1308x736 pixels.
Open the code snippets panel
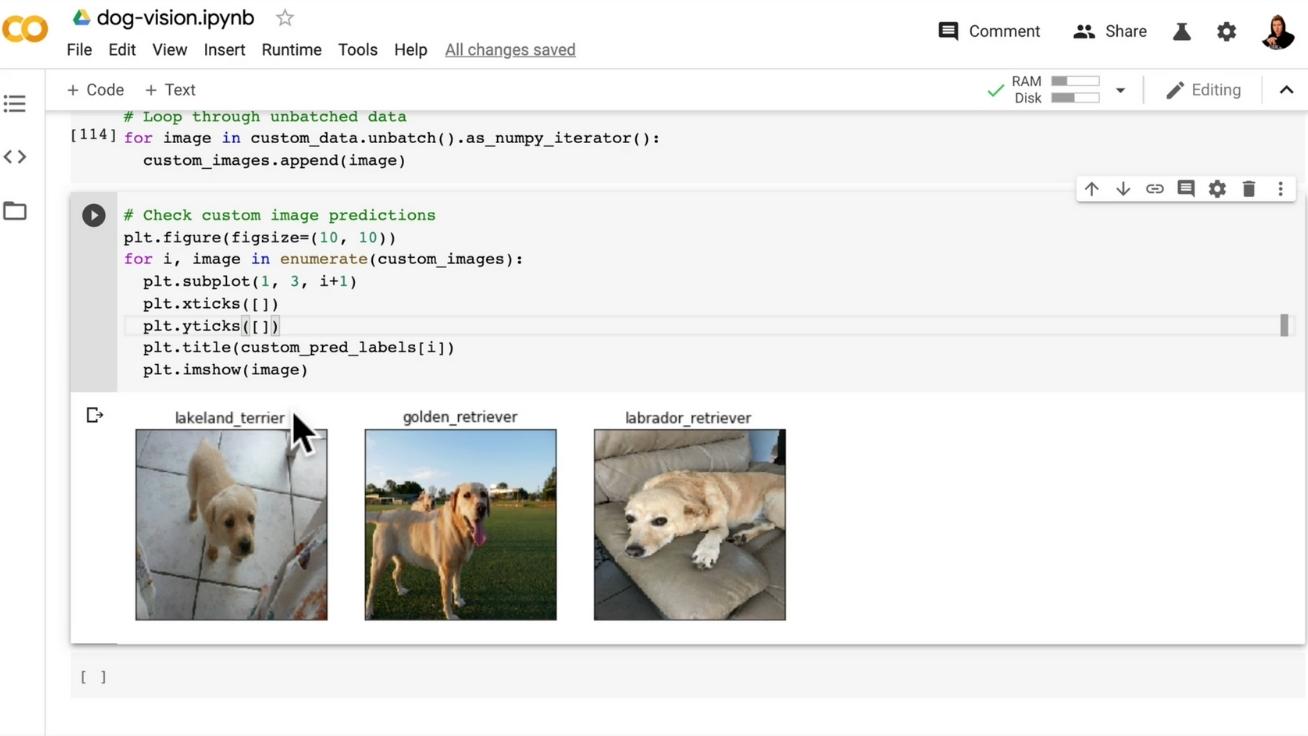[x=15, y=156]
